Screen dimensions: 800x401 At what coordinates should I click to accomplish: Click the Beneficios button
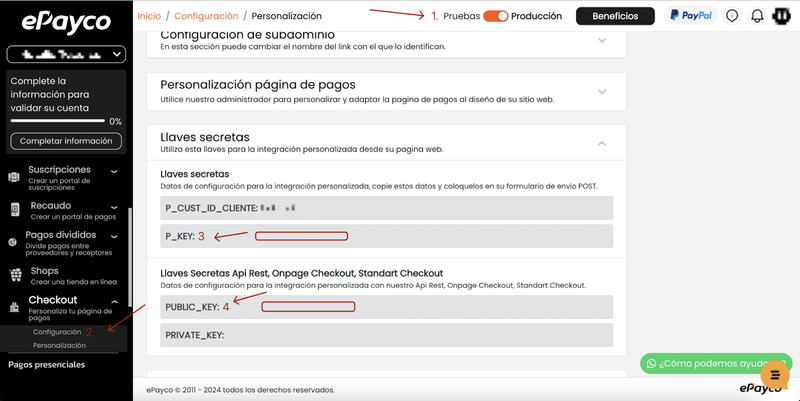coord(615,16)
